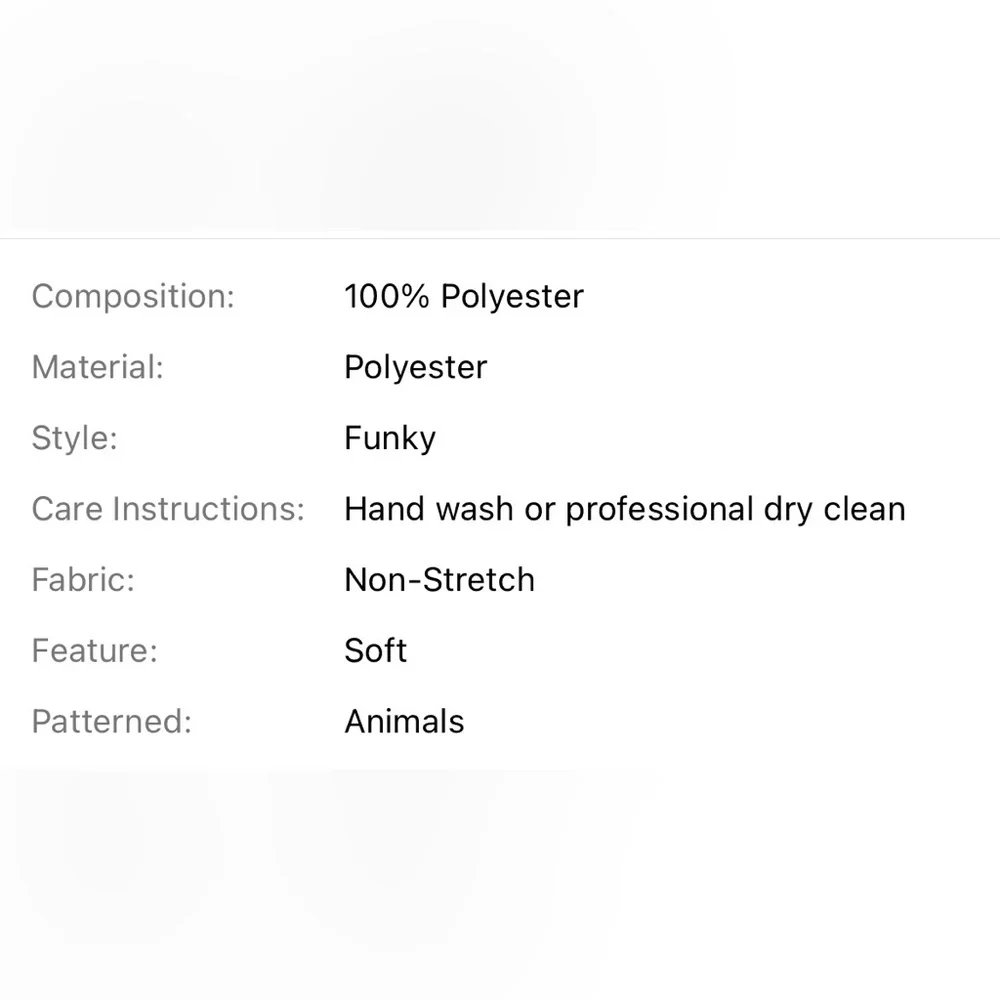Select the Non-Stretch fabric value
Viewport: 1000px width, 1000px height.
[439, 580]
